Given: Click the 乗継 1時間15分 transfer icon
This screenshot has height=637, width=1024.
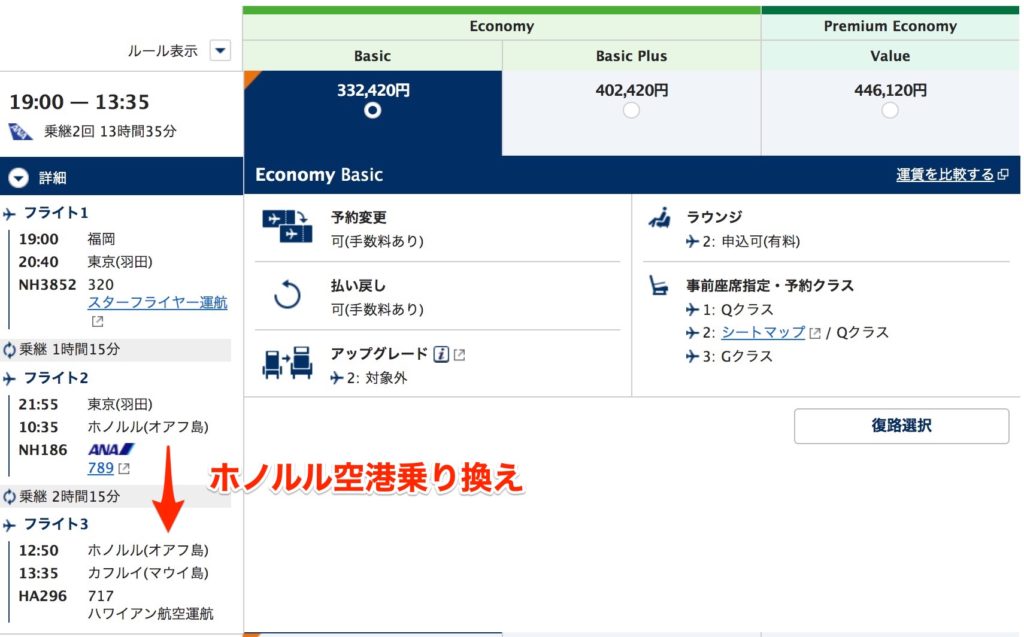Looking at the screenshot, I should point(9,350).
